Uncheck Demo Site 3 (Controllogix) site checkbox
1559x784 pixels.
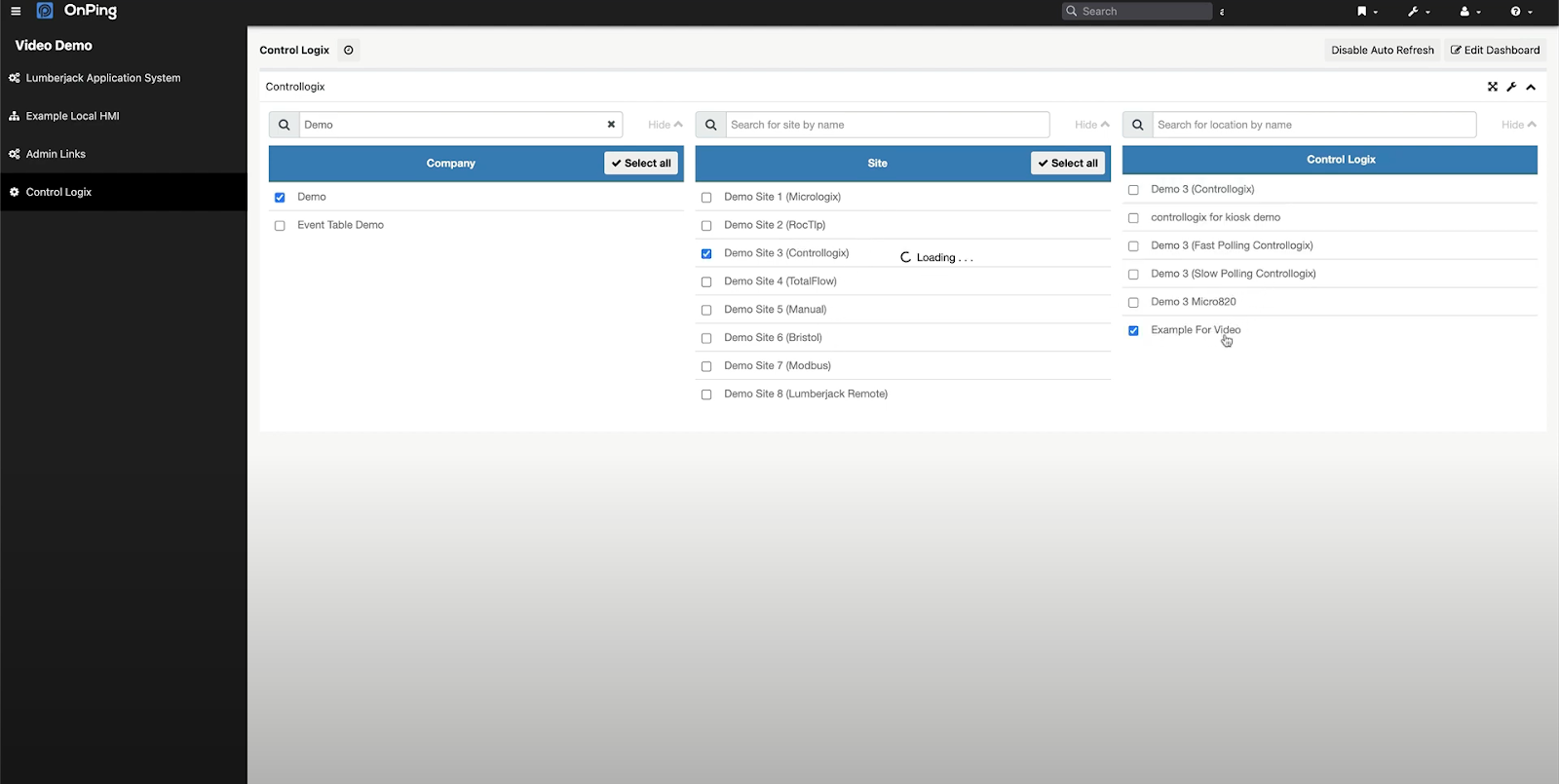point(706,254)
